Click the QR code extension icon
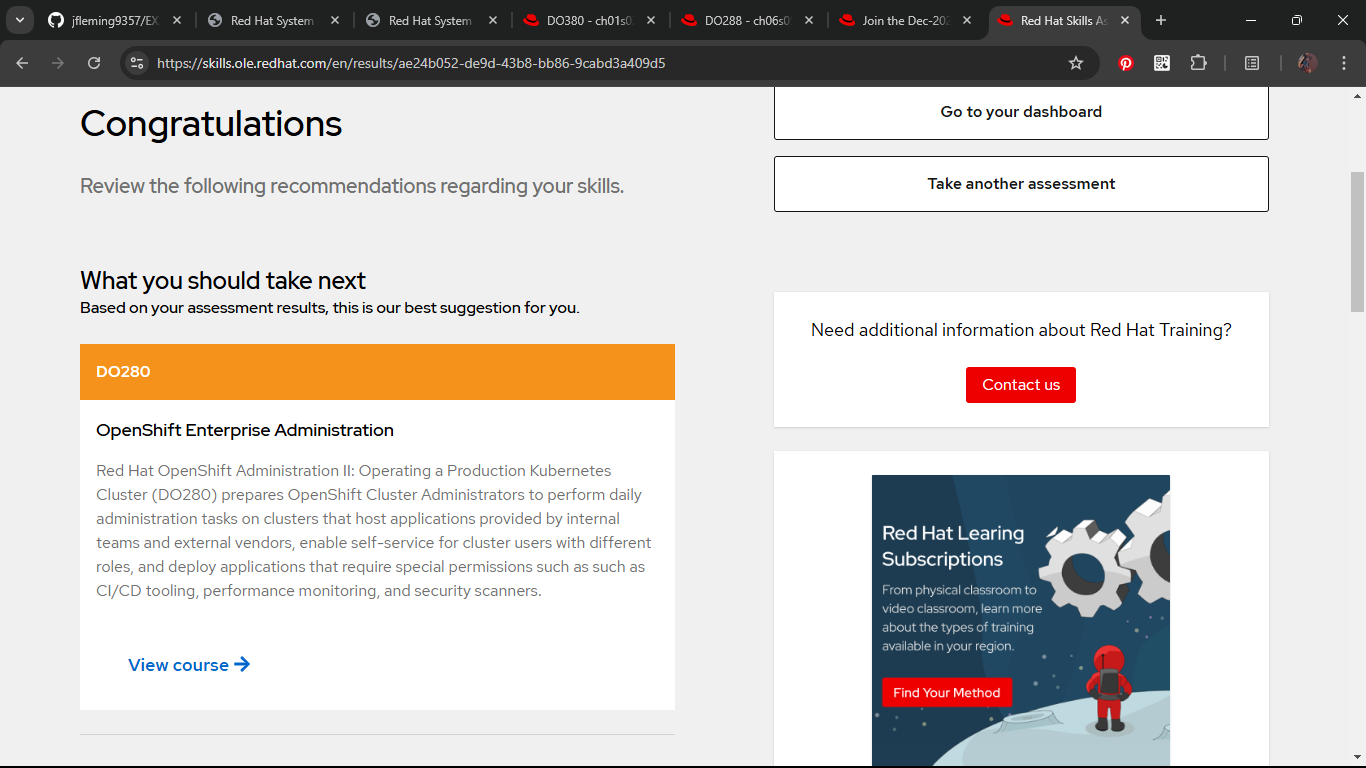1366x768 pixels. (1162, 62)
